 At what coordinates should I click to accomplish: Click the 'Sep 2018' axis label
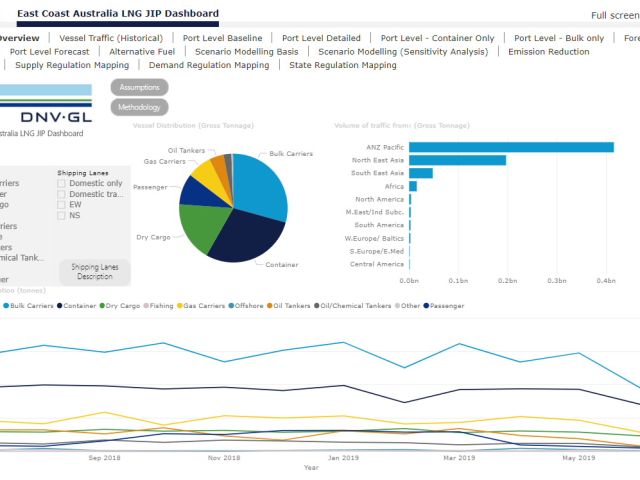(x=104, y=458)
